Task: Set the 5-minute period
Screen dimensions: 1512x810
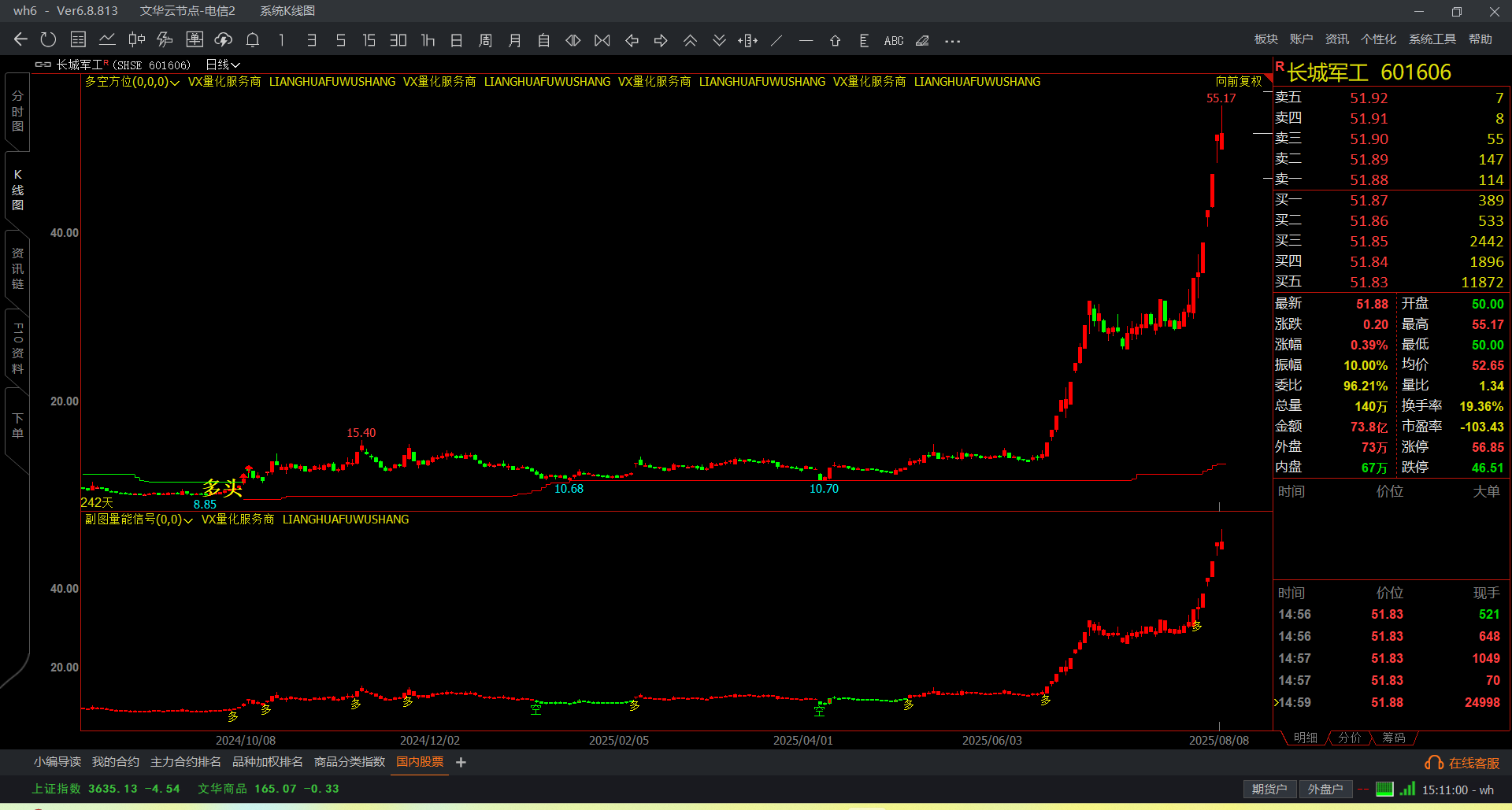Action: click(x=341, y=40)
